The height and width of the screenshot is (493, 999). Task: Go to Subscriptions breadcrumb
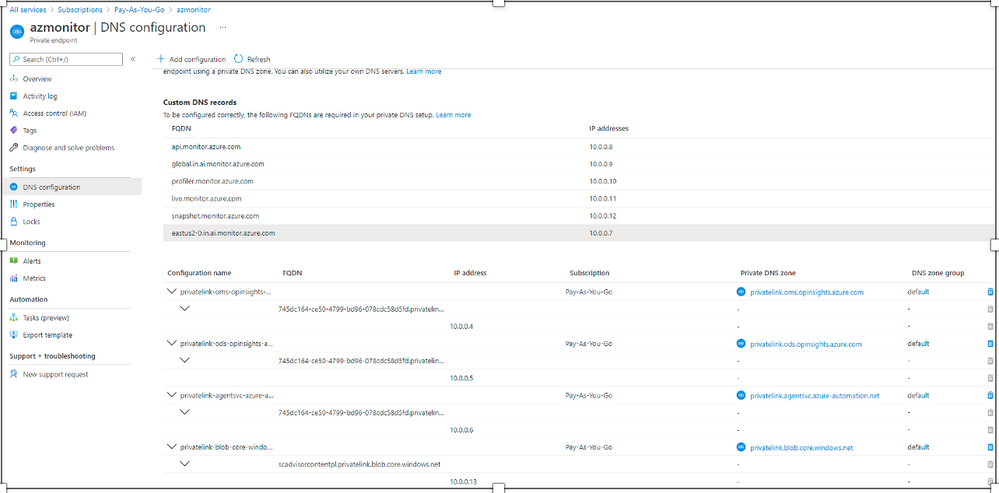(x=80, y=10)
